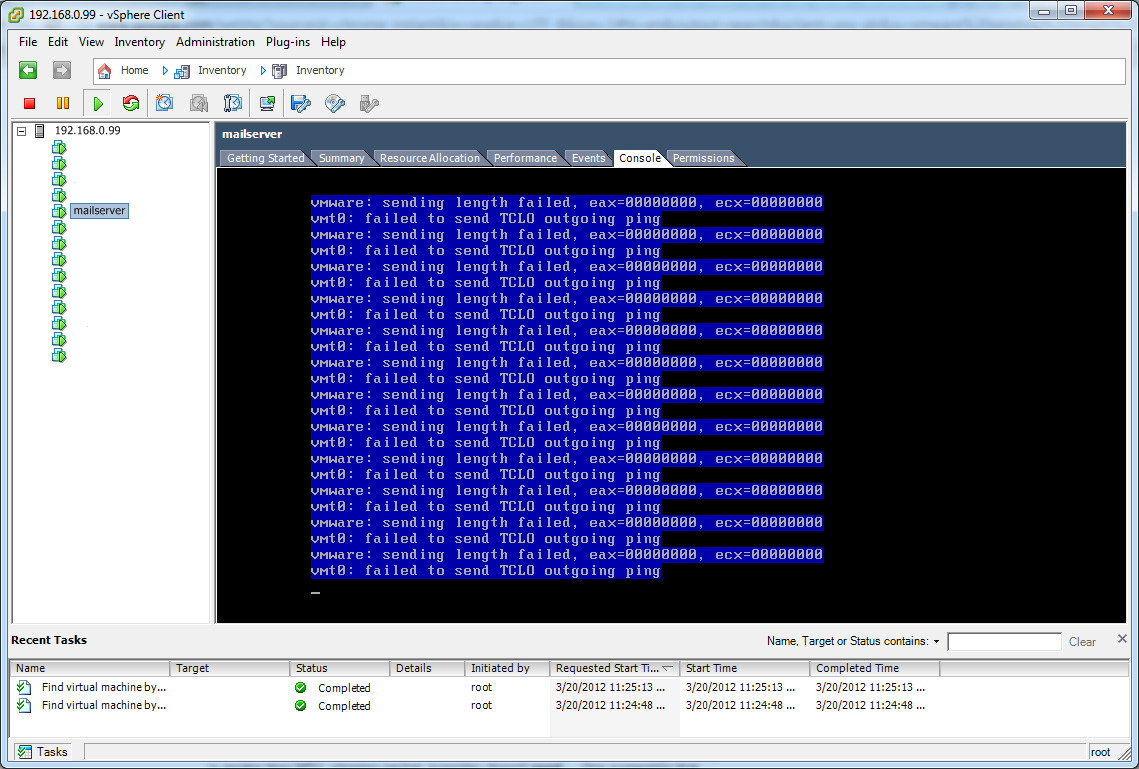Click the Requested Start Time sort arrow
The height and width of the screenshot is (769, 1139).
pos(668,667)
